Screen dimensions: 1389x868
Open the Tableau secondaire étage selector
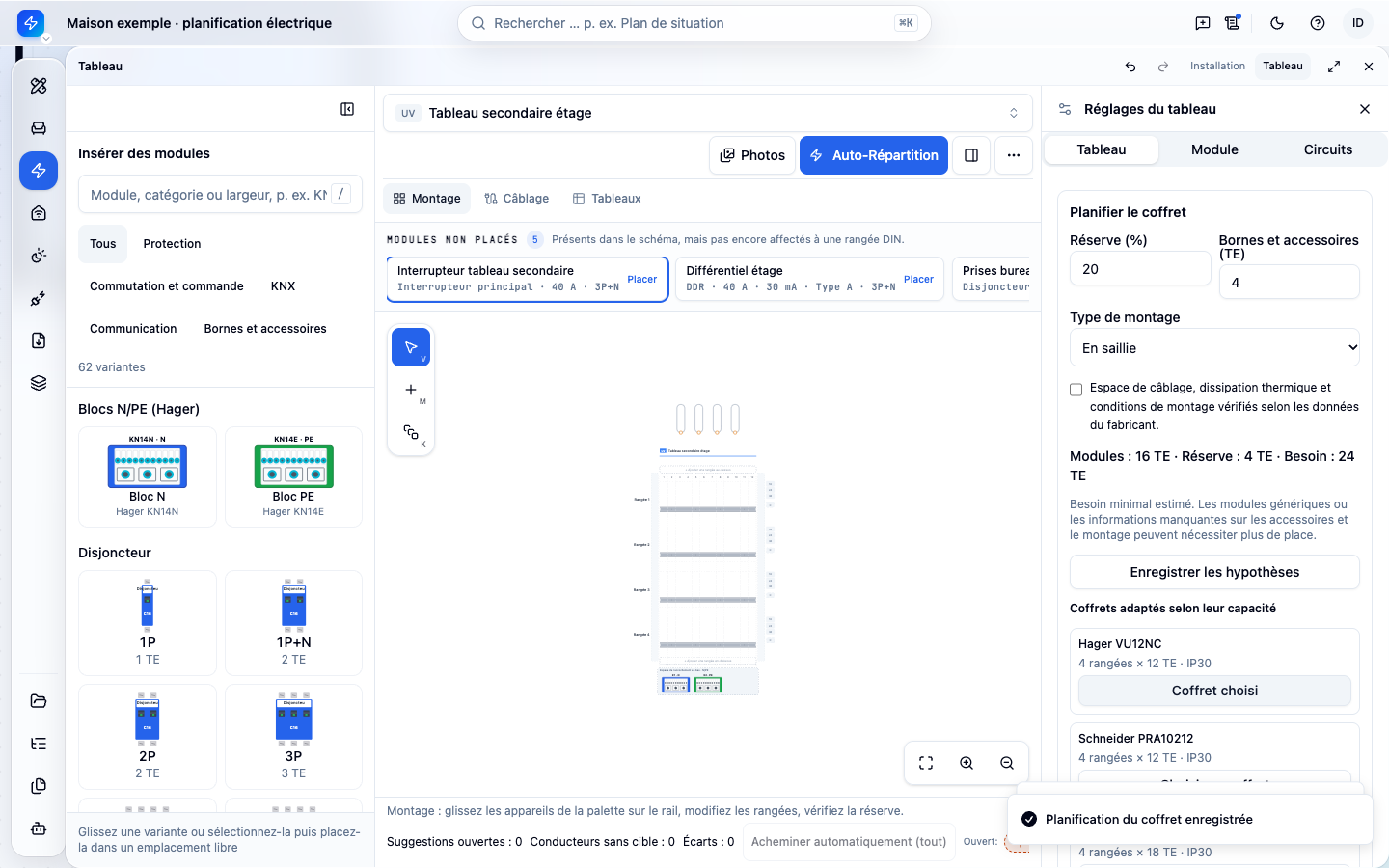coord(708,113)
